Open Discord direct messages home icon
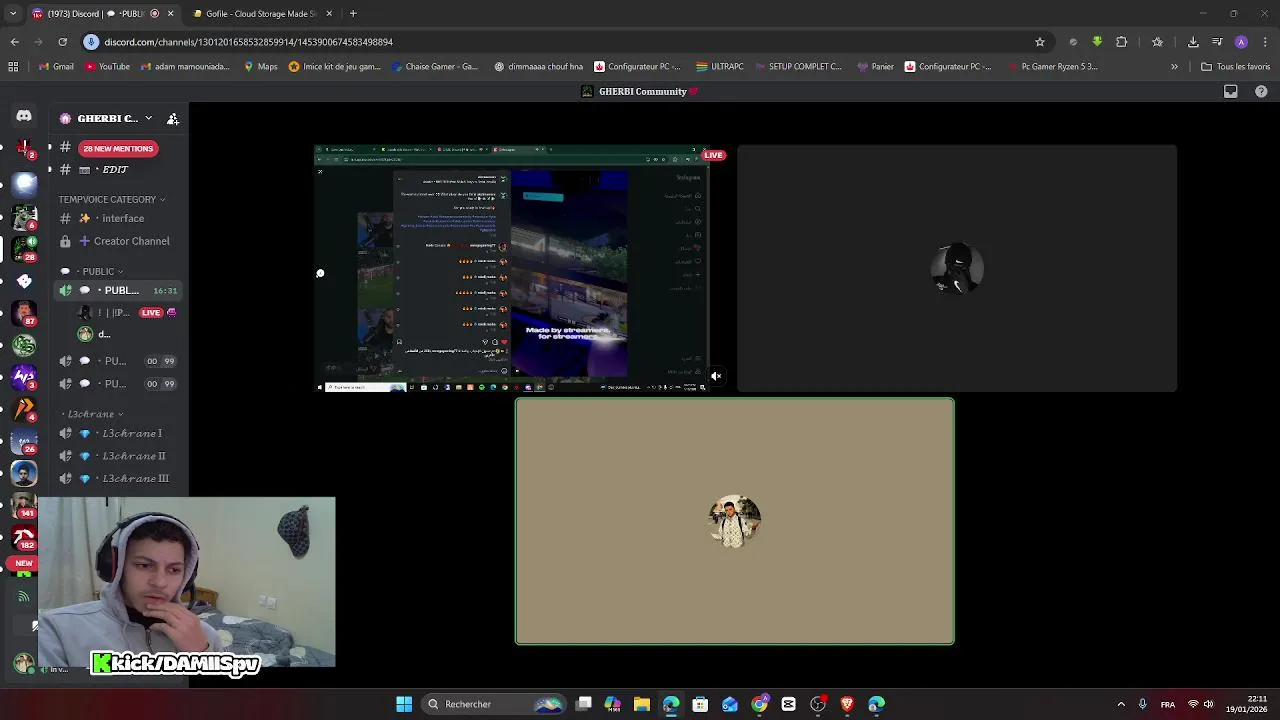1280x720 pixels. tap(24, 116)
